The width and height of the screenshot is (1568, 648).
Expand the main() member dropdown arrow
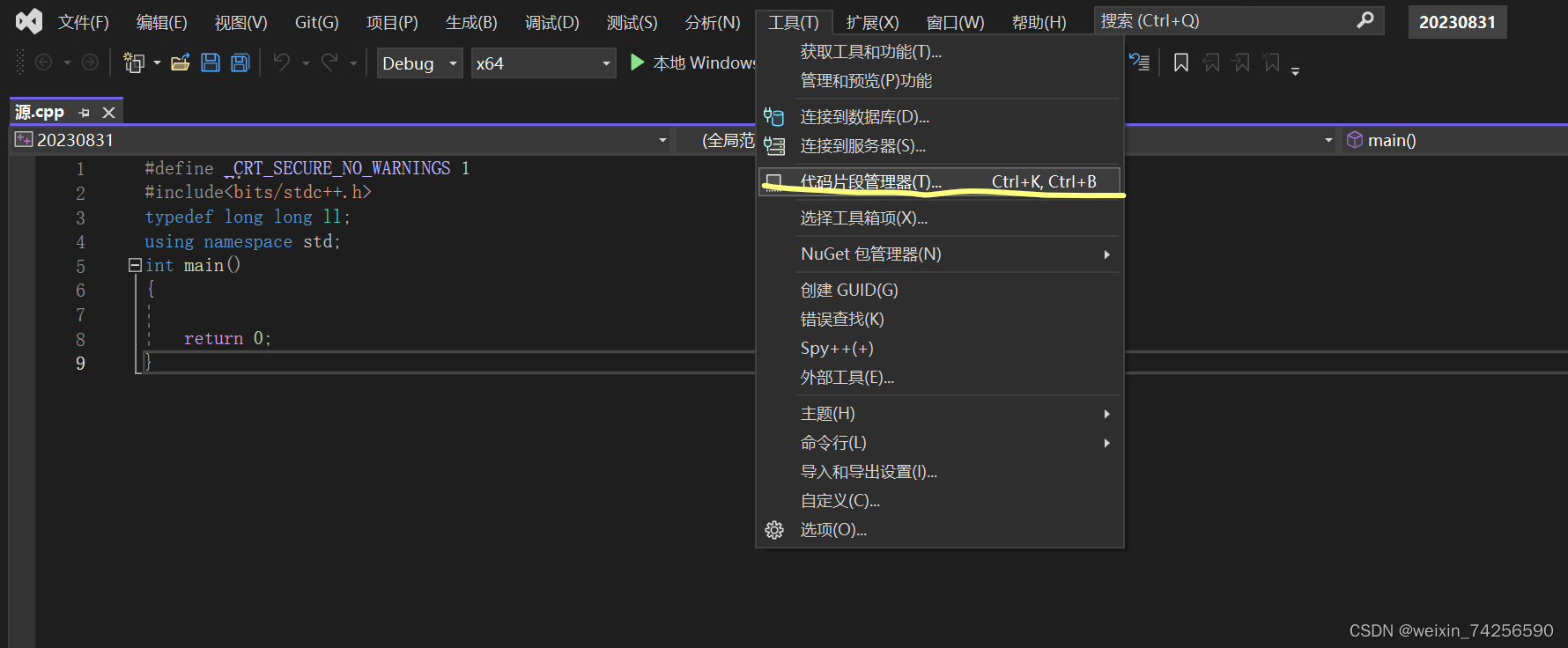coord(1328,140)
